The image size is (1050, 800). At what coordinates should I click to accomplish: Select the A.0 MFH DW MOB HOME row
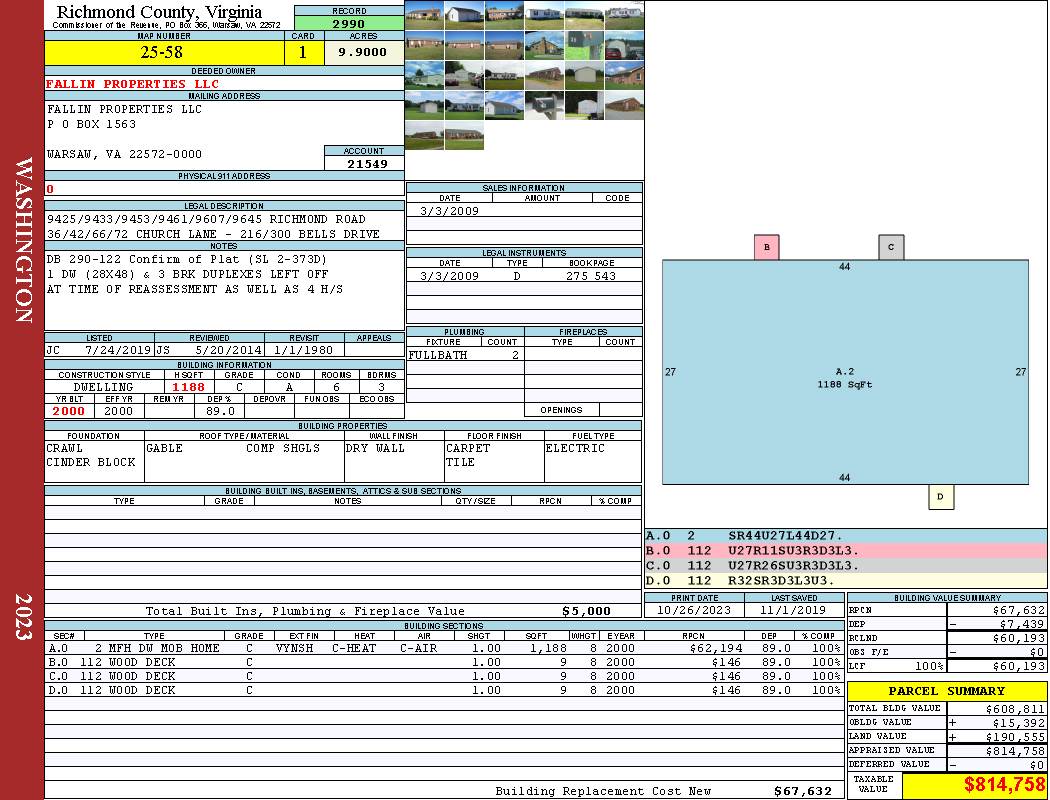click(x=443, y=648)
